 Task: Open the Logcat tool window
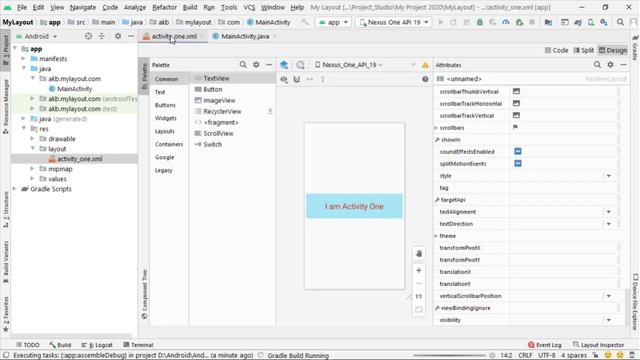tap(97, 345)
